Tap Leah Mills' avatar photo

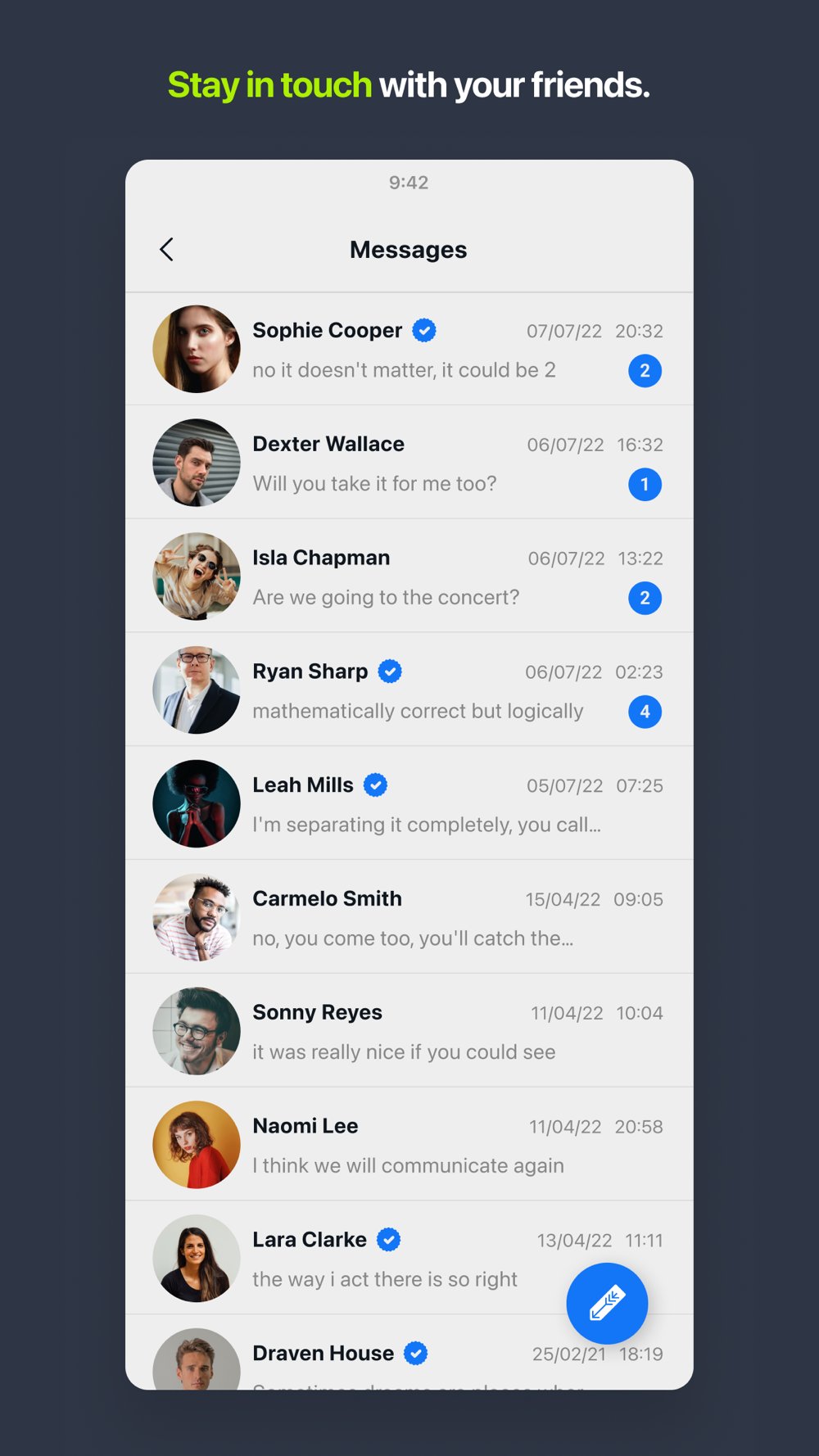pyautogui.click(x=197, y=804)
